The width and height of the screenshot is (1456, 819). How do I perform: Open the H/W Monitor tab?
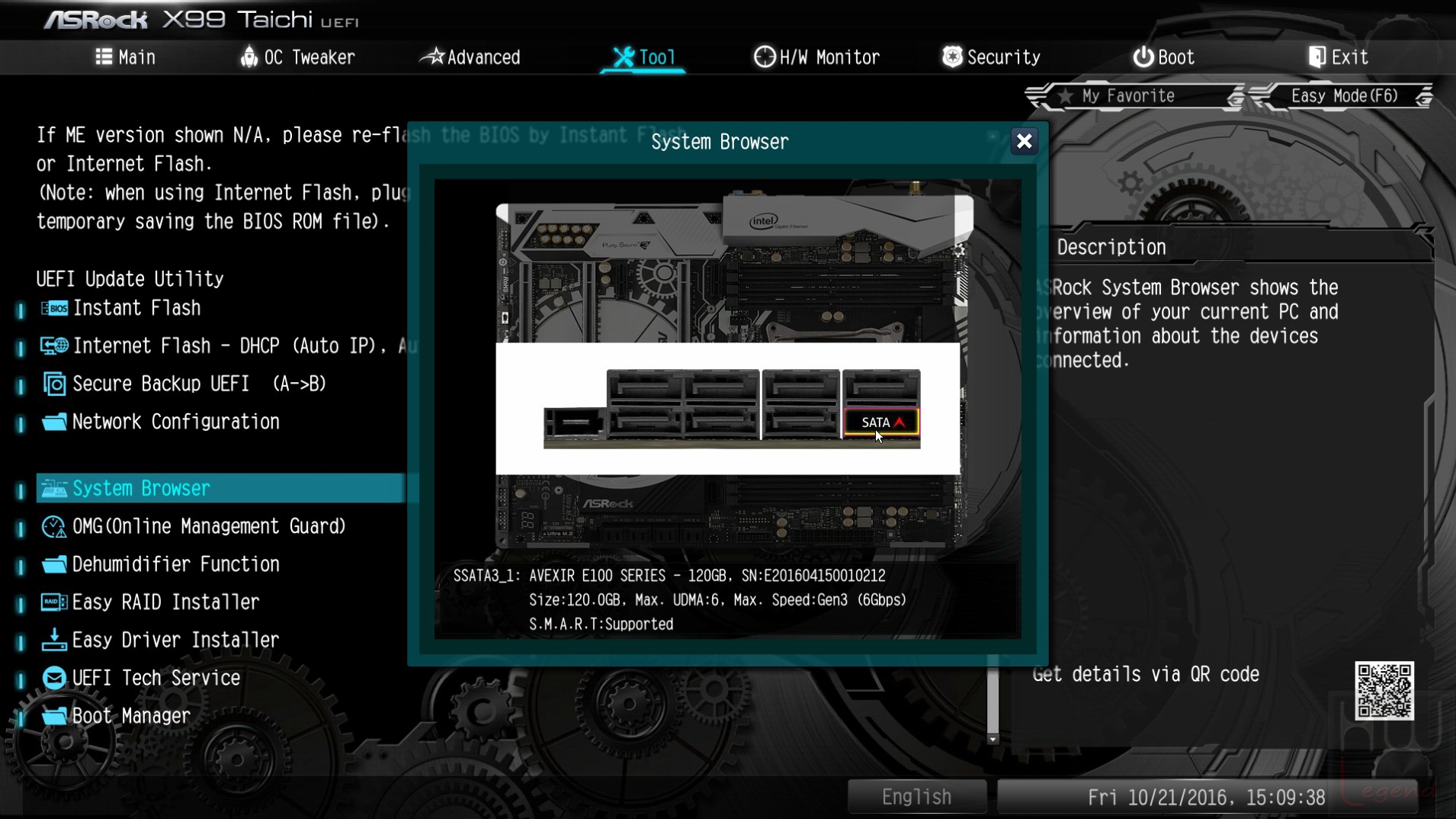[816, 57]
